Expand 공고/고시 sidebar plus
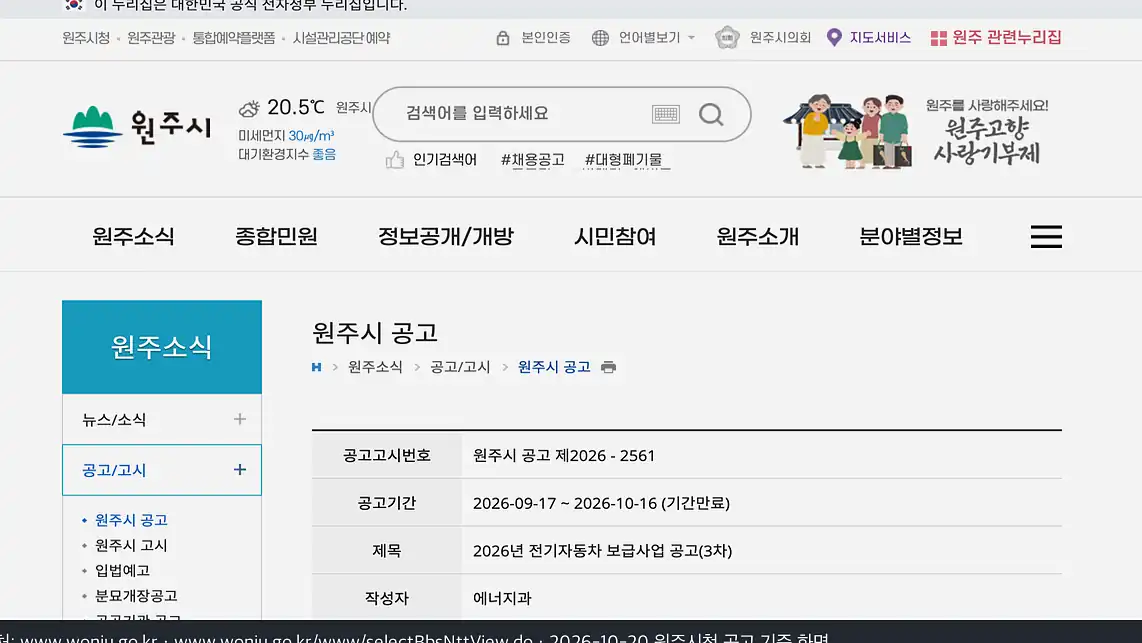The width and height of the screenshot is (1142, 643). pos(240,470)
